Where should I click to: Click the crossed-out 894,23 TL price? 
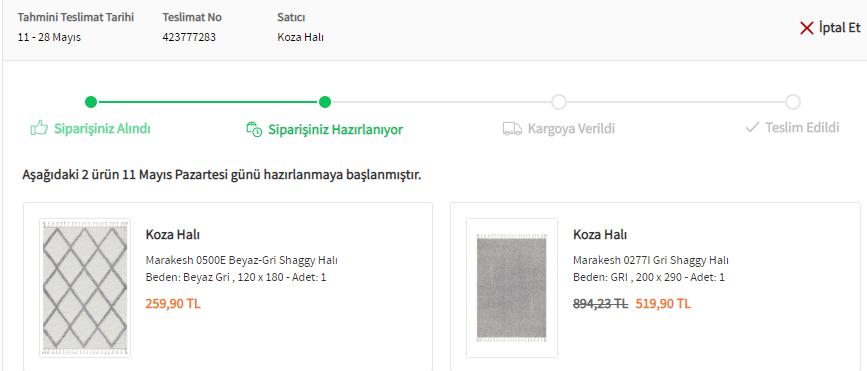[600, 304]
